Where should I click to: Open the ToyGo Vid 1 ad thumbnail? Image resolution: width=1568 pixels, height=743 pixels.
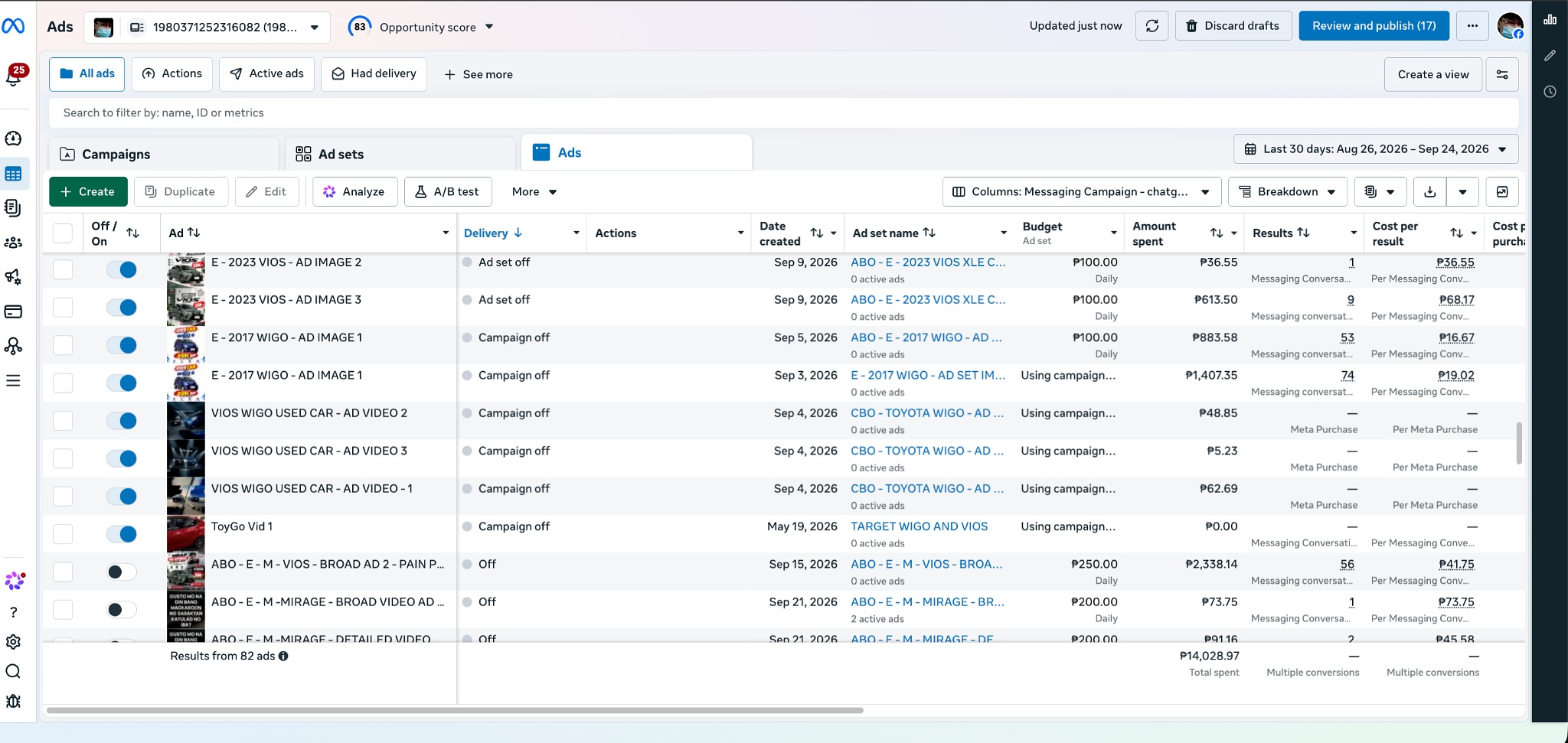click(186, 534)
